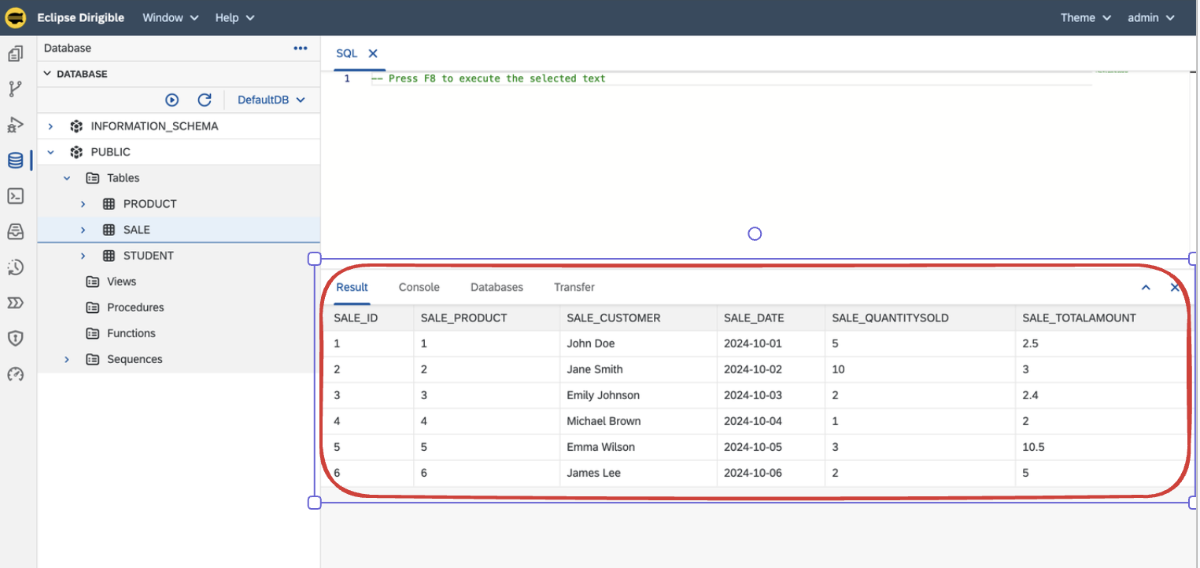Open the DefaultDB datasource dropdown
1200x568 pixels.
271,100
